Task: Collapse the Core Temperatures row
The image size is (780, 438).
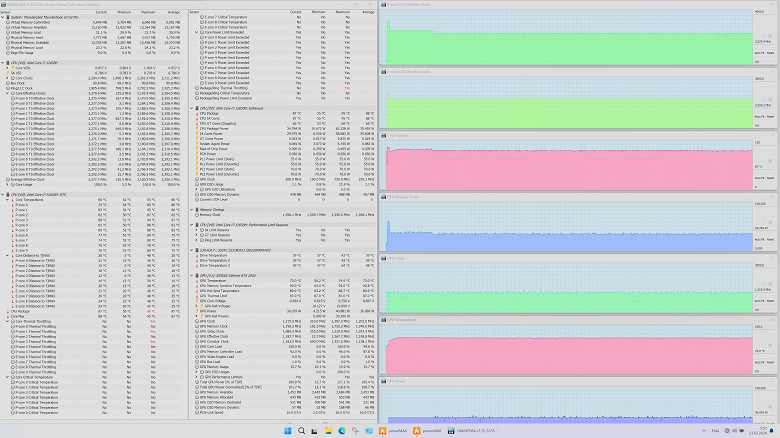Action: click(x=7, y=200)
